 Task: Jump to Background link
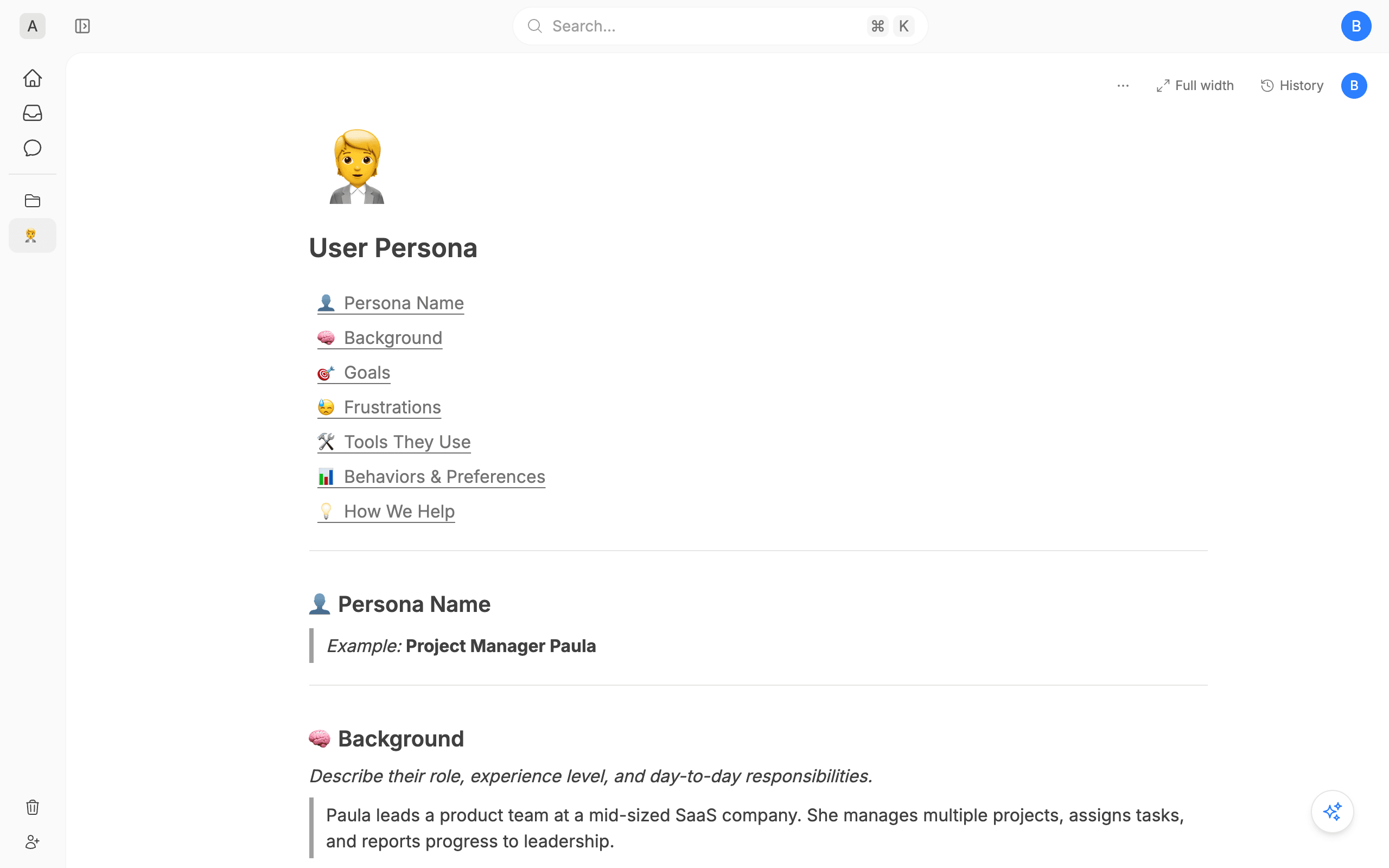(379, 337)
